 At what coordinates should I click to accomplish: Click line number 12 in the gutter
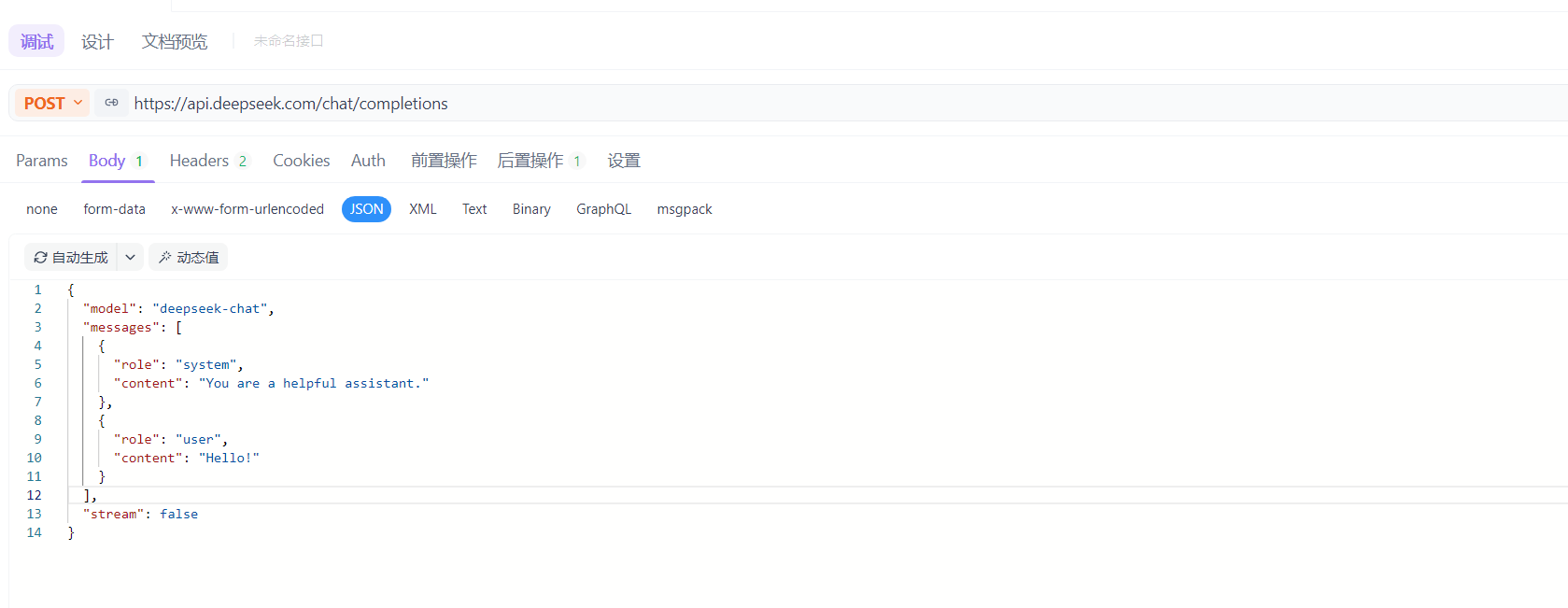click(35, 495)
